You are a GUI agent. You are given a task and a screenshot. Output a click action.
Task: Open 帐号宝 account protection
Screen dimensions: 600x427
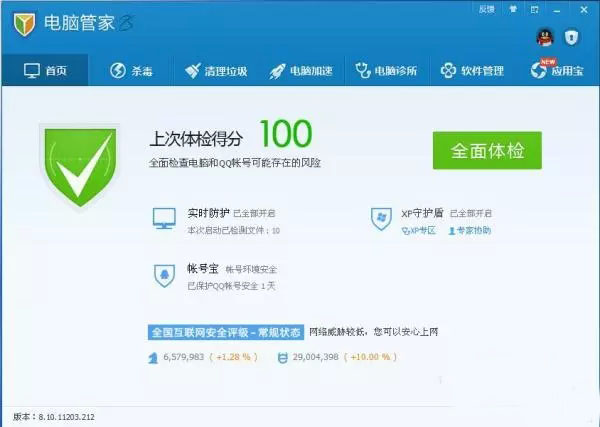tap(203, 269)
